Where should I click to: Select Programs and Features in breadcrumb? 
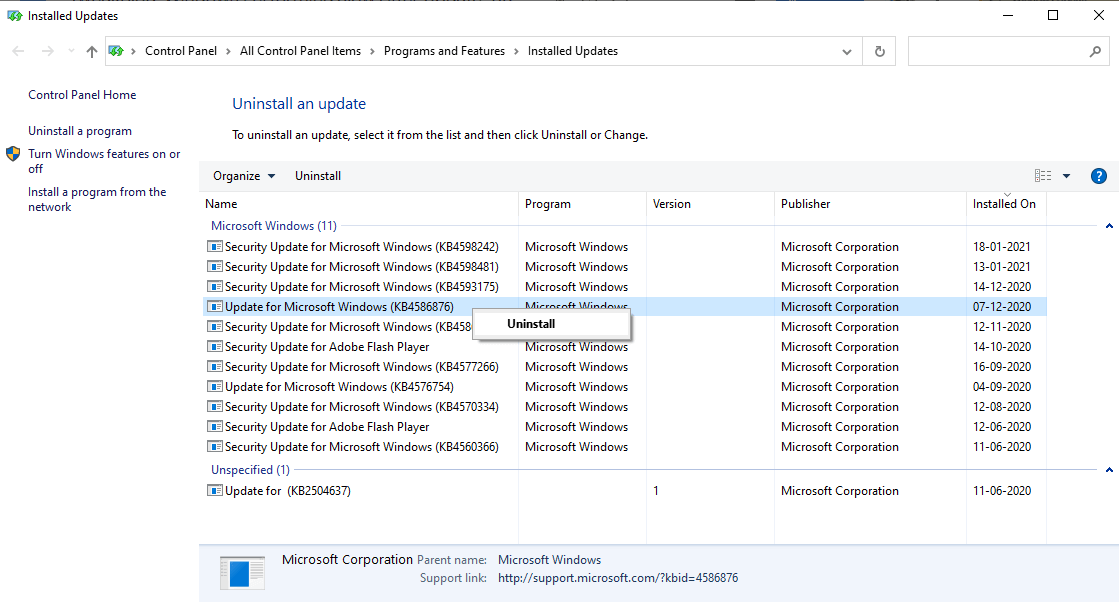[x=444, y=51]
